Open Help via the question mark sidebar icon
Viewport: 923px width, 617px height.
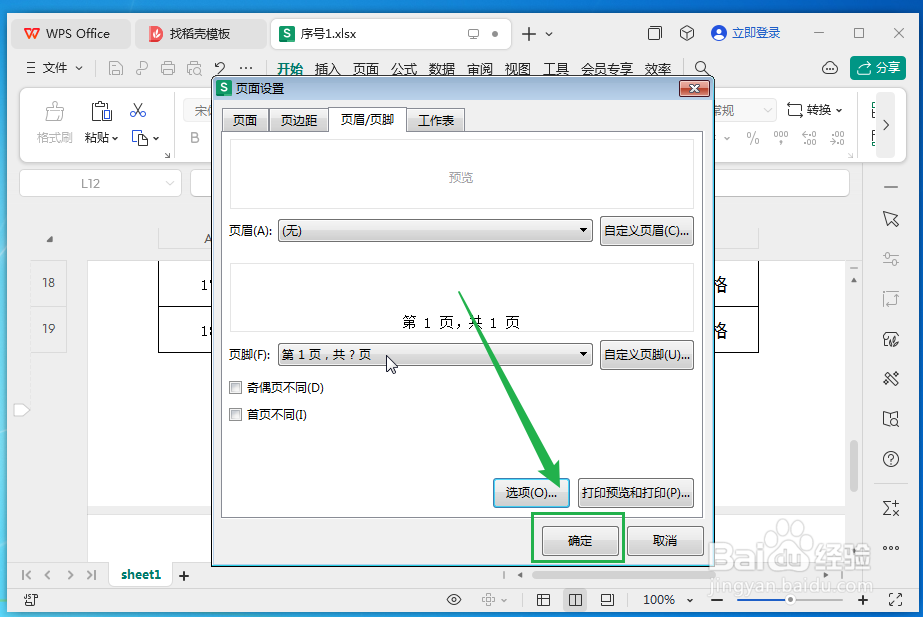890,459
